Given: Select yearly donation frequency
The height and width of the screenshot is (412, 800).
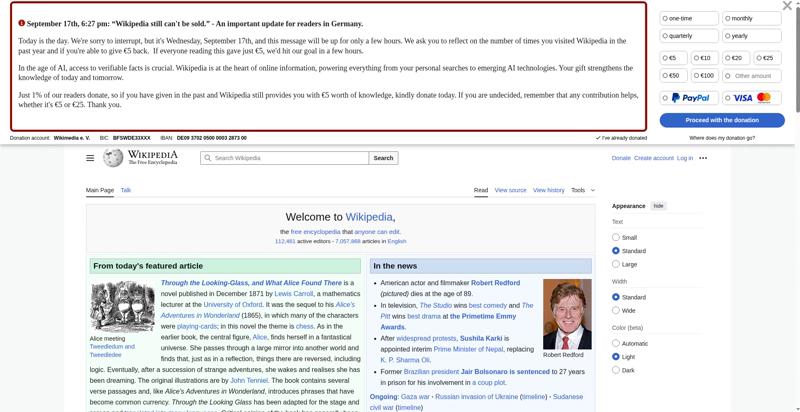Looking at the screenshot, I should (752, 36).
